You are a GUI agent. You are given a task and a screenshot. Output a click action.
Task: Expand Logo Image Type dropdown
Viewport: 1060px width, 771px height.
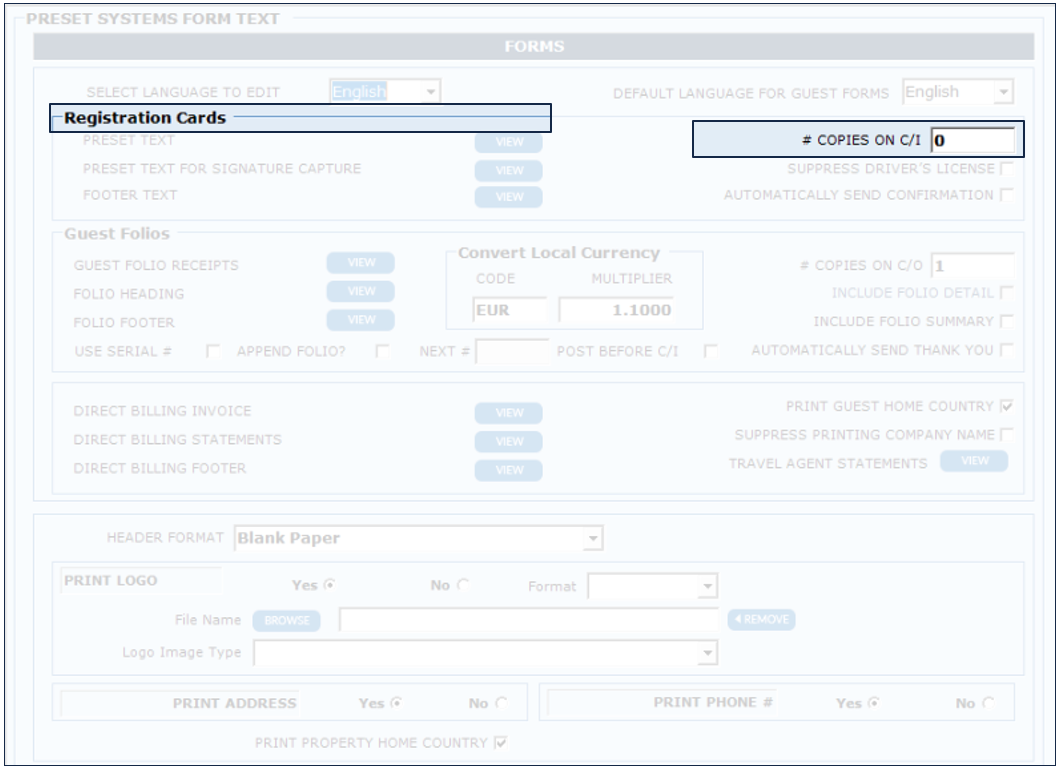tap(486, 653)
